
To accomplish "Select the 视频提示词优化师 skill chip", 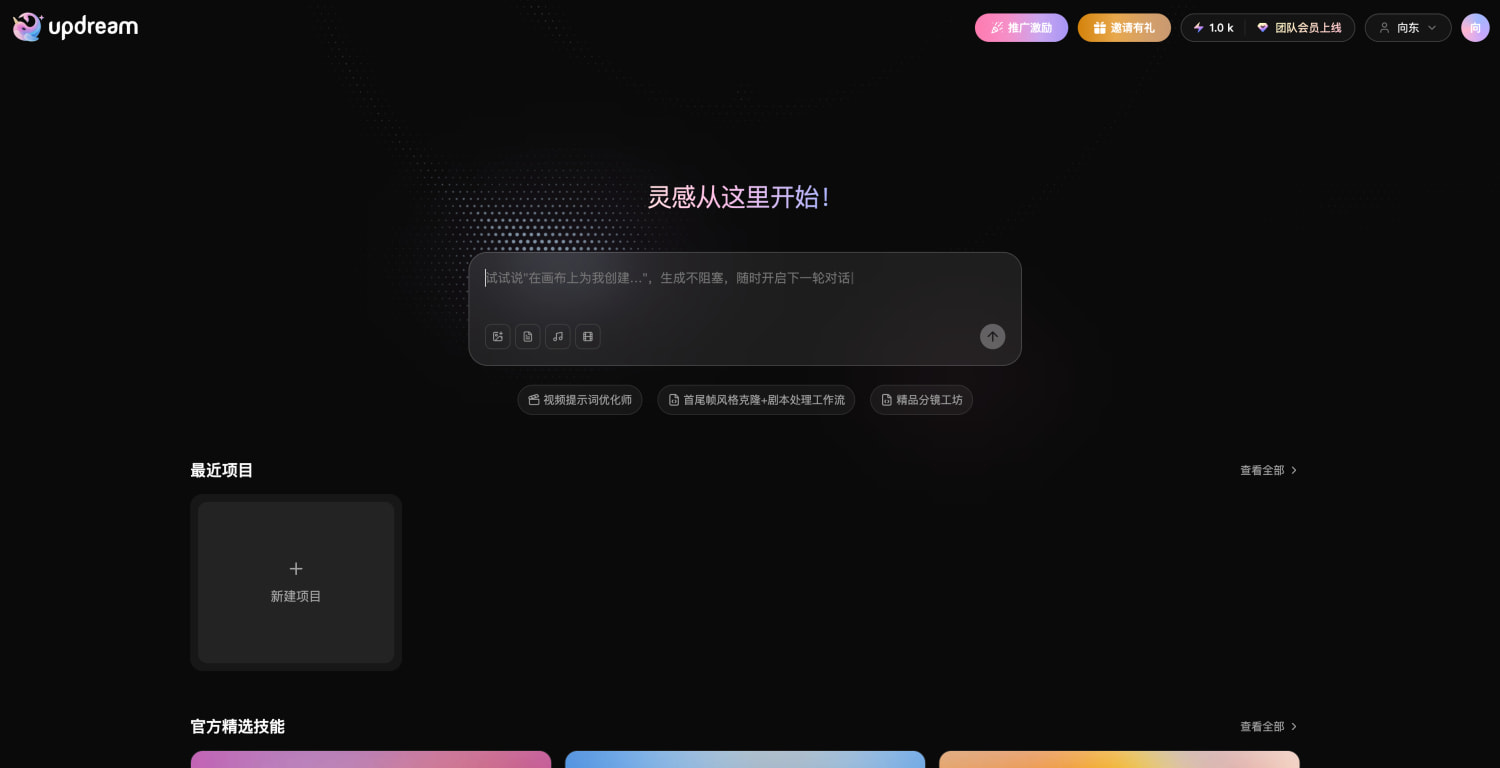I will pyautogui.click(x=580, y=400).
